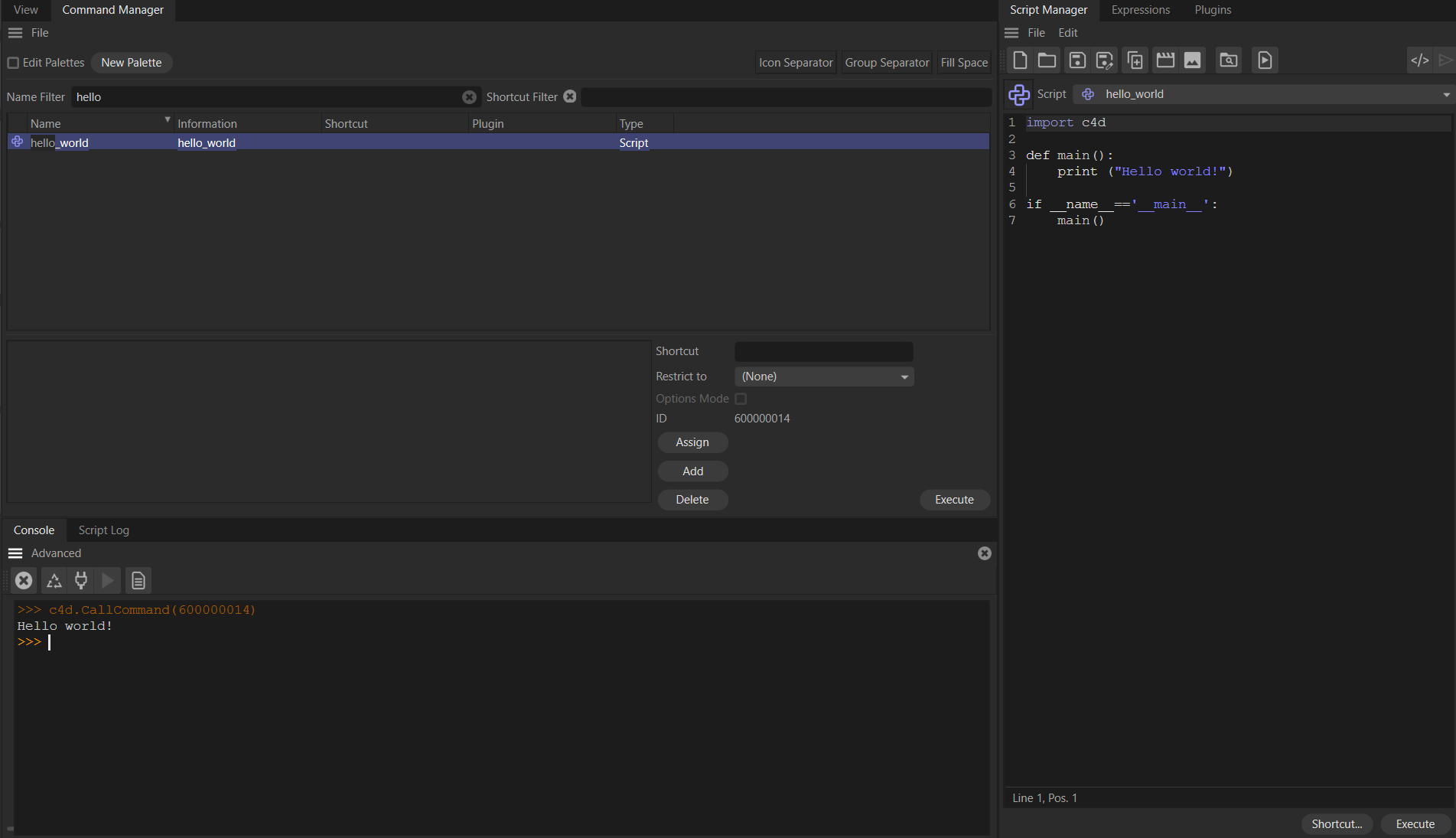Enable the Edit Palettes checkbox

click(x=13, y=63)
